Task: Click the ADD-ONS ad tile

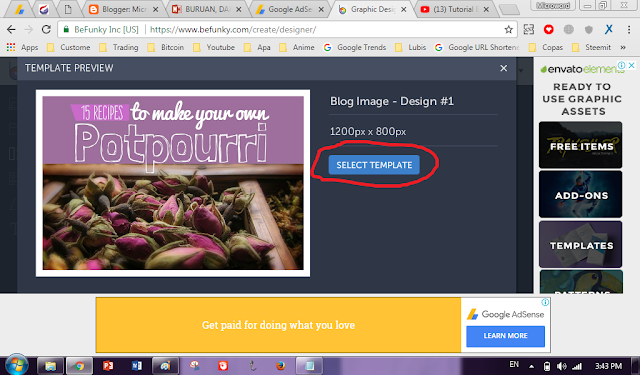Action: [x=580, y=194]
